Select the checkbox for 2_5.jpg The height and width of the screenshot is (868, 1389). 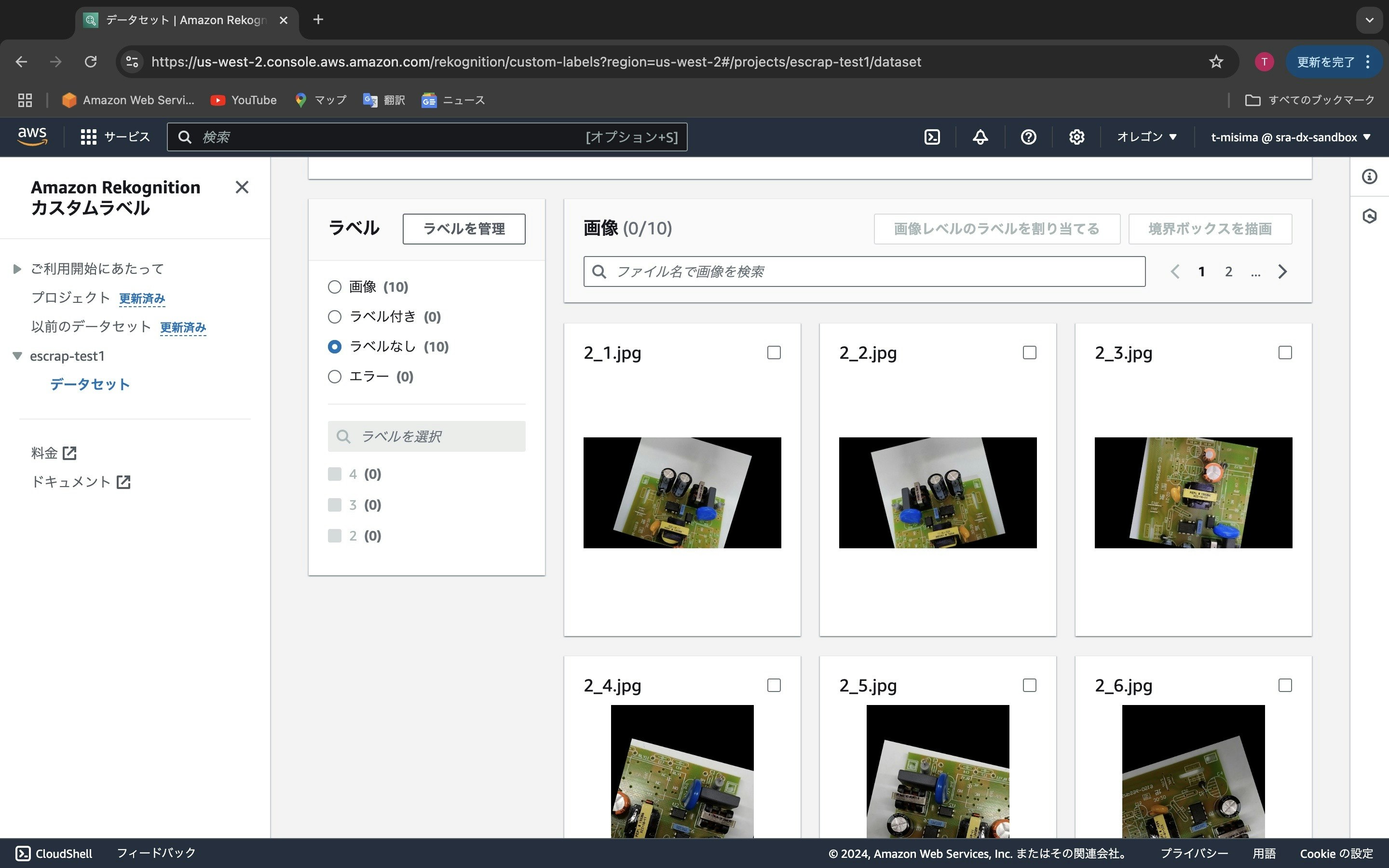pyautogui.click(x=1029, y=685)
